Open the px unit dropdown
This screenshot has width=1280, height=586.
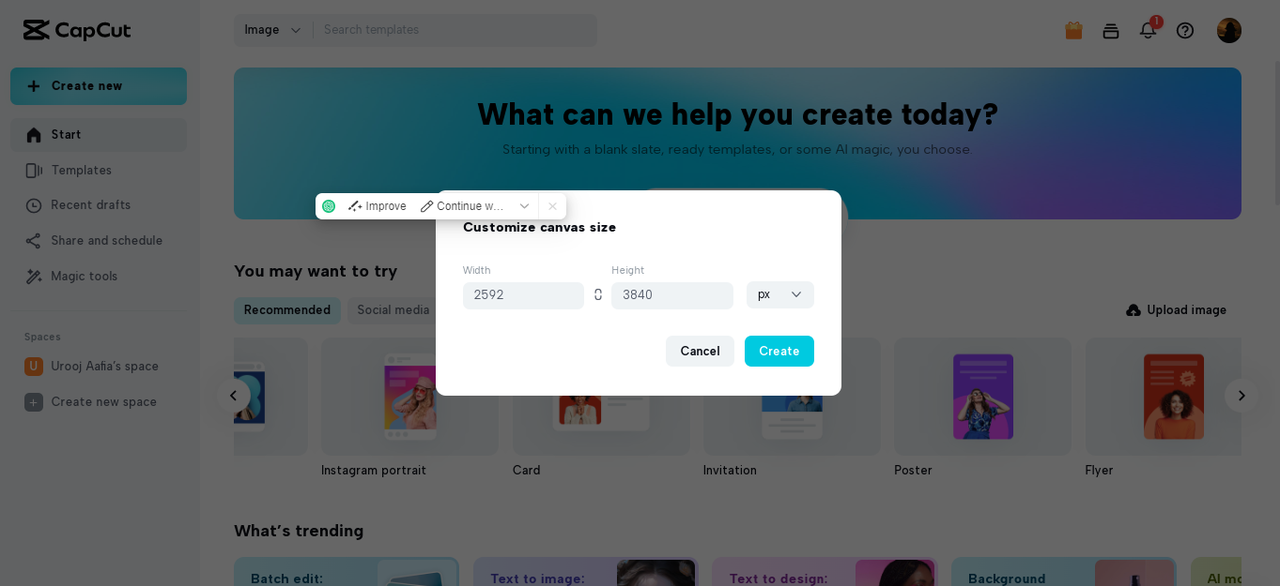780,295
